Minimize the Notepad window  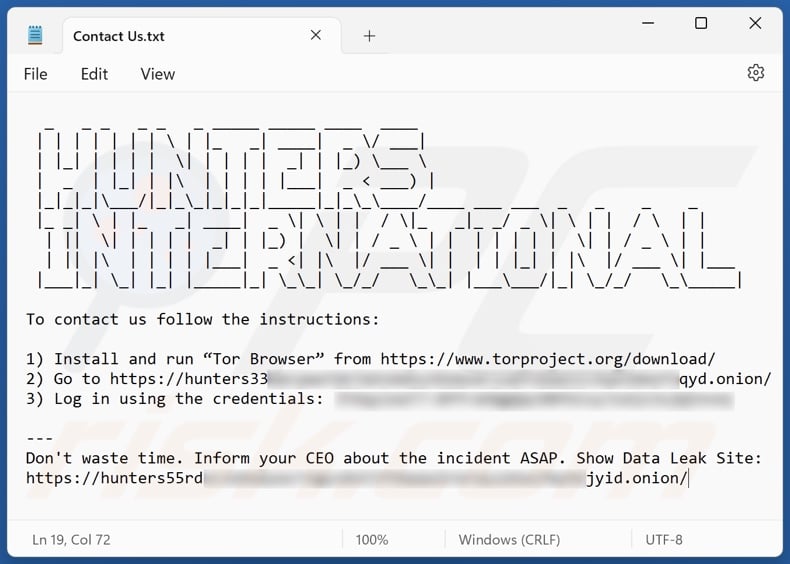click(x=648, y=23)
